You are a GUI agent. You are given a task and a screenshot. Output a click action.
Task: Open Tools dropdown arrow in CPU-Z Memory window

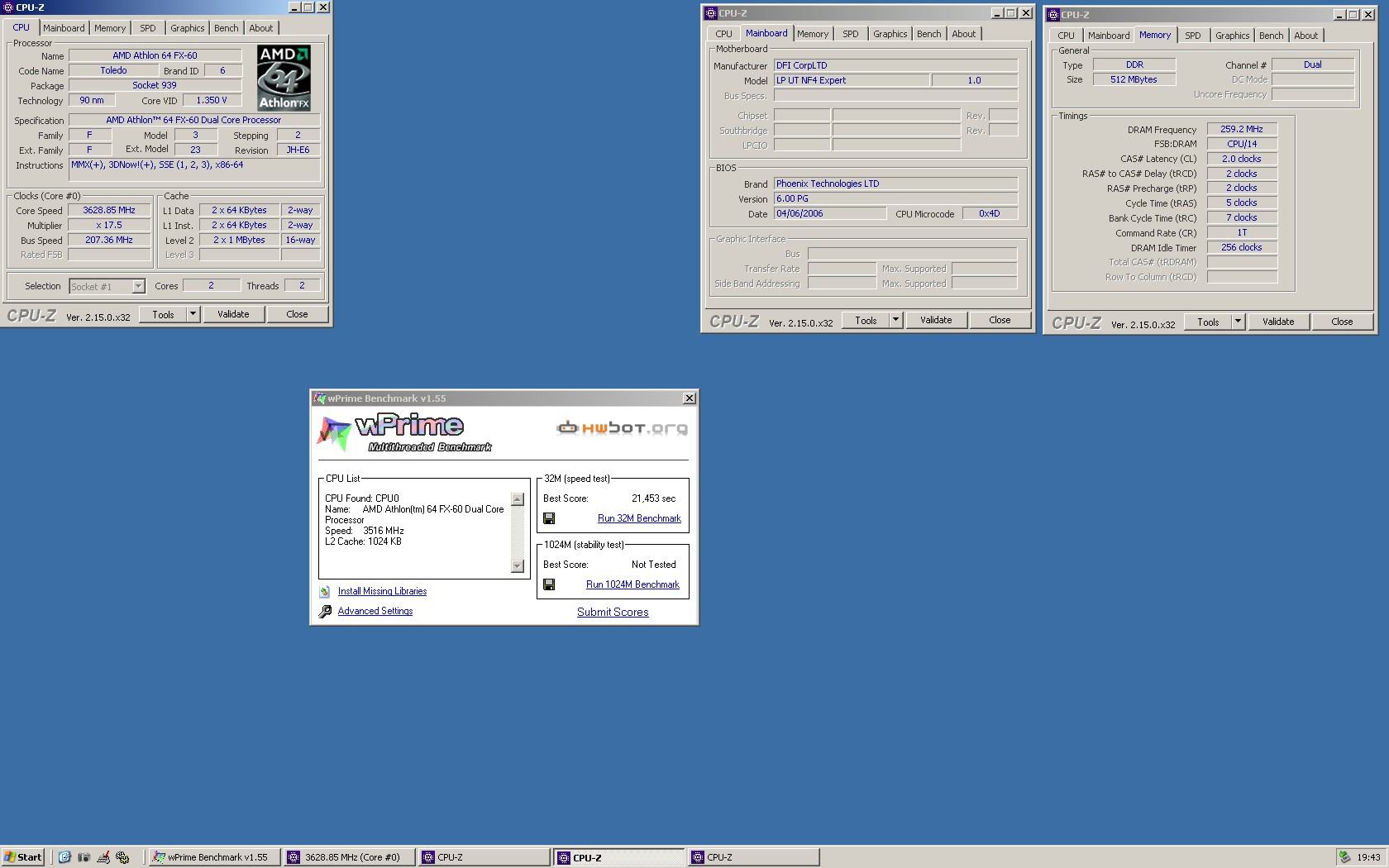(x=1238, y=322)
